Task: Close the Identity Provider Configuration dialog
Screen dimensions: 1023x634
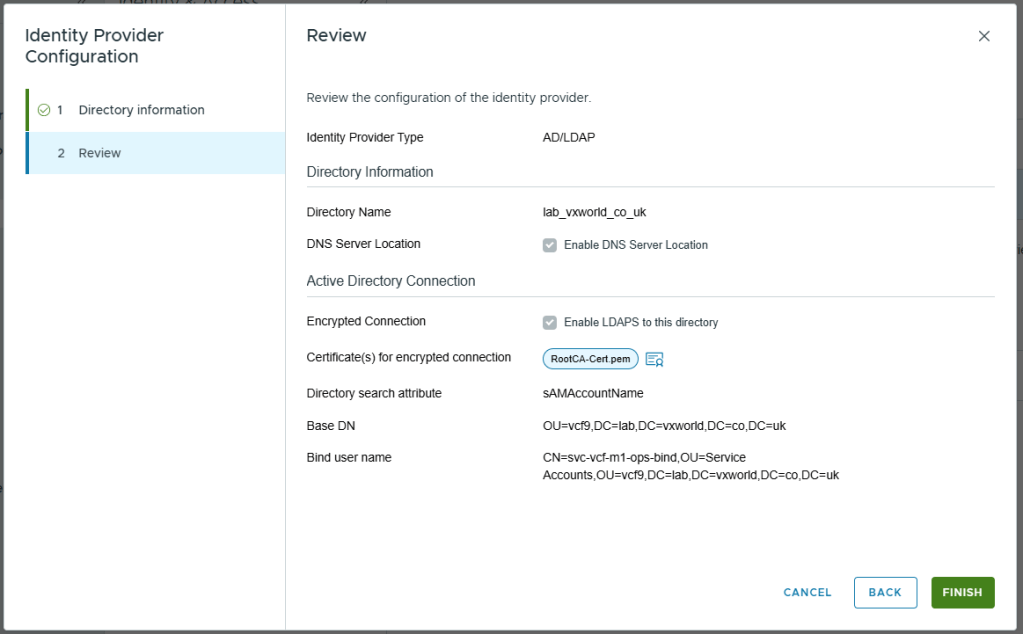Action: click(x=984, y=36)
